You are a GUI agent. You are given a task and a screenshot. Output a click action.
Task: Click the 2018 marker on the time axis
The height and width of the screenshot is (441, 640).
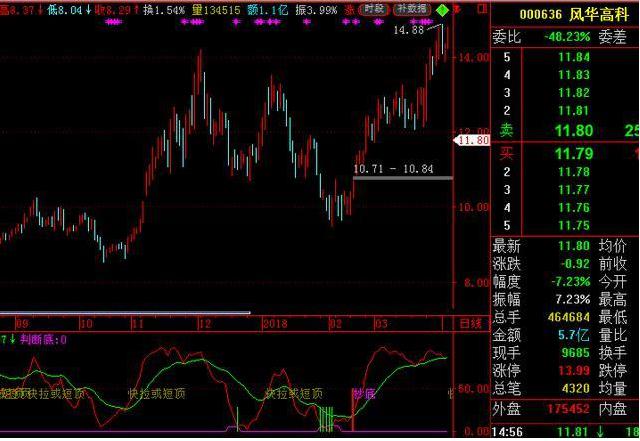click(x=275, y=324)
